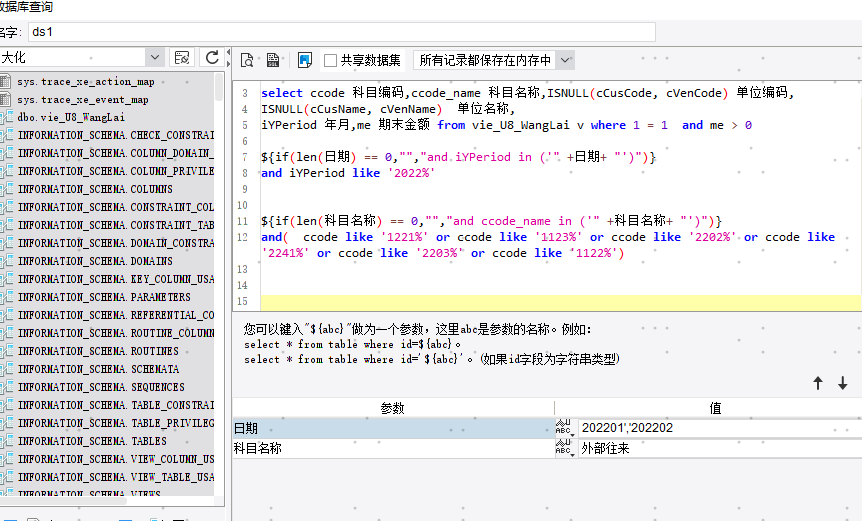Image resolution: width=862 pixels, height=521 pixels.
Task: Move parameter down with arrow
Action: [x=843, y=383]
